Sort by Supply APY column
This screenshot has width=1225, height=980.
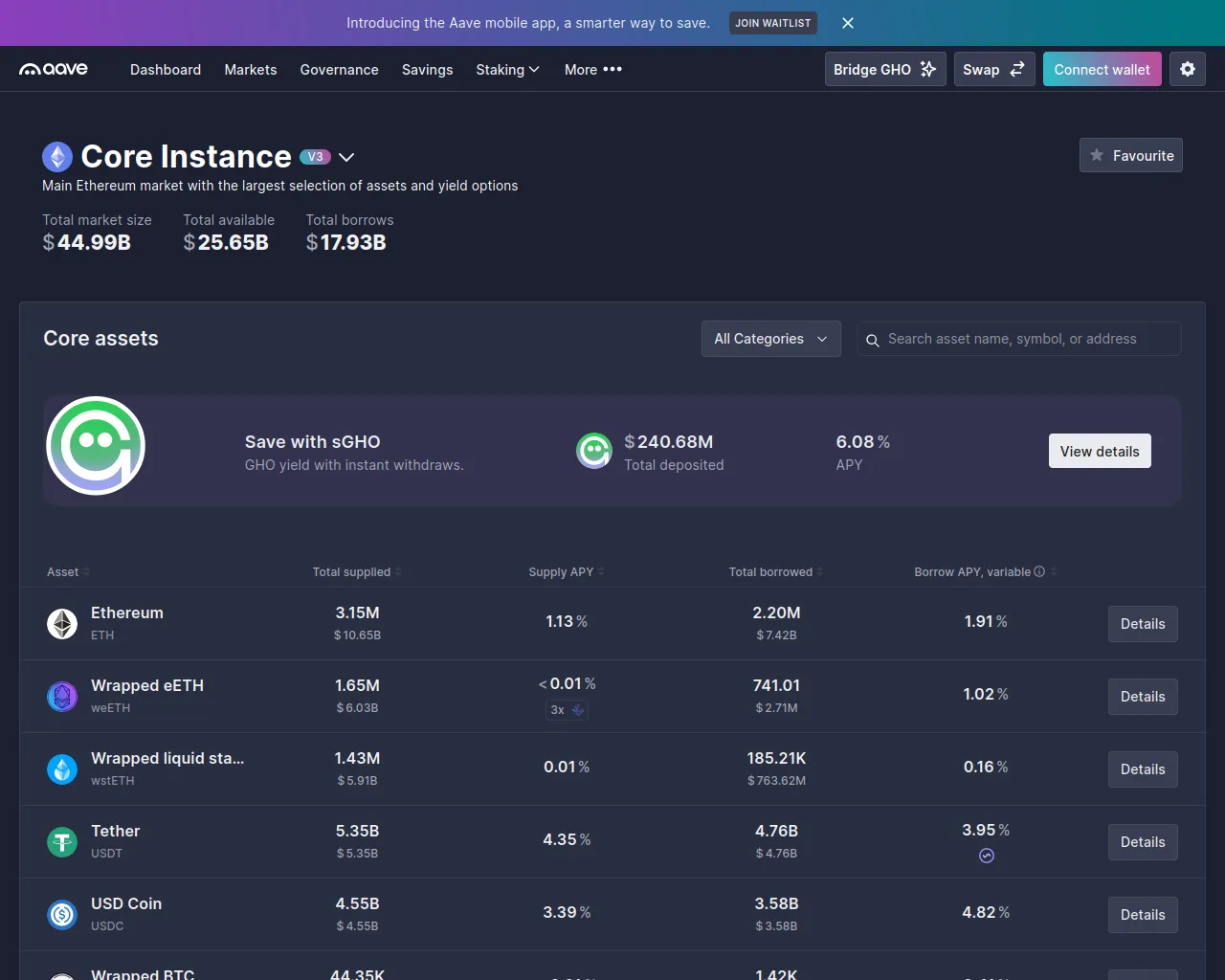[x=567, y=571]
